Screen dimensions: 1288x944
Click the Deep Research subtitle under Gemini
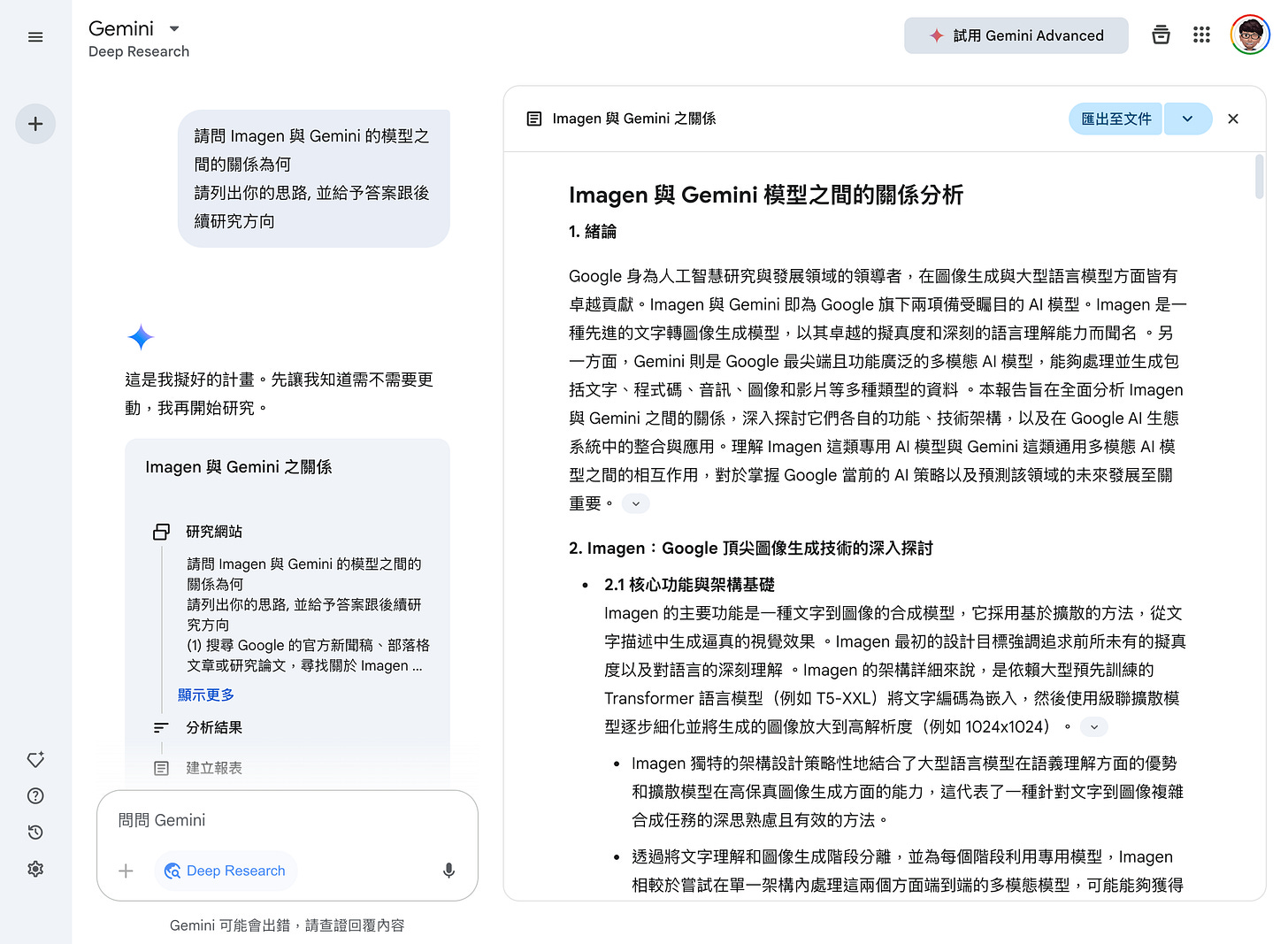point(139,51)
